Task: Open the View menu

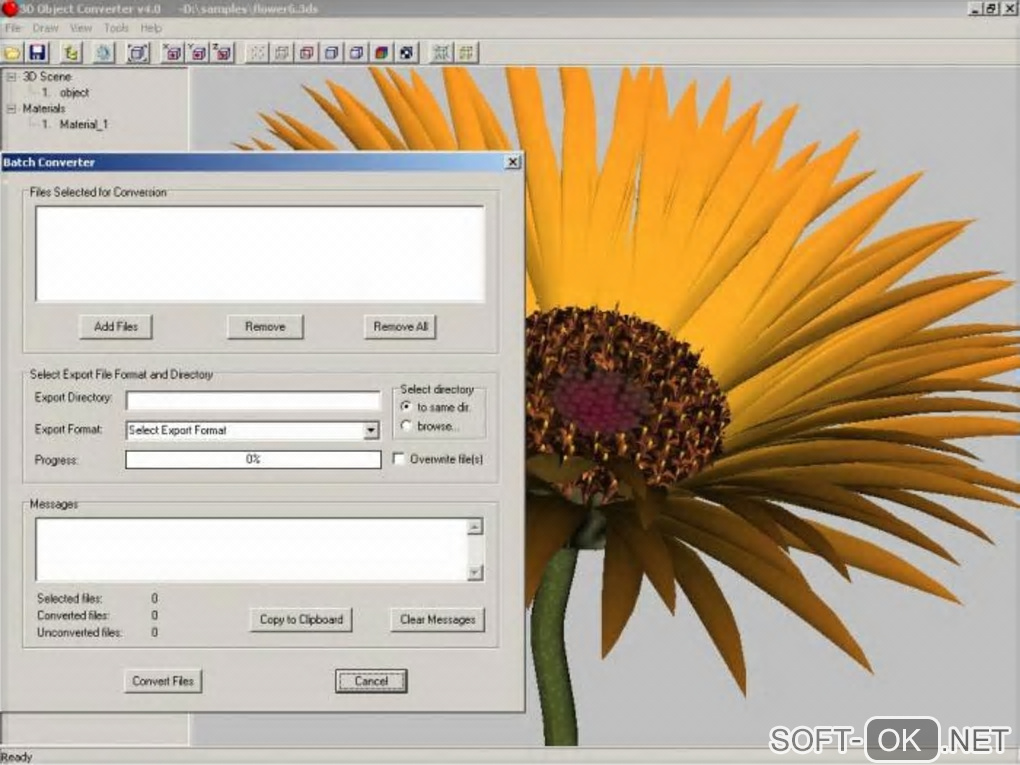Action: pyautogui.click(x=82, y=29)
